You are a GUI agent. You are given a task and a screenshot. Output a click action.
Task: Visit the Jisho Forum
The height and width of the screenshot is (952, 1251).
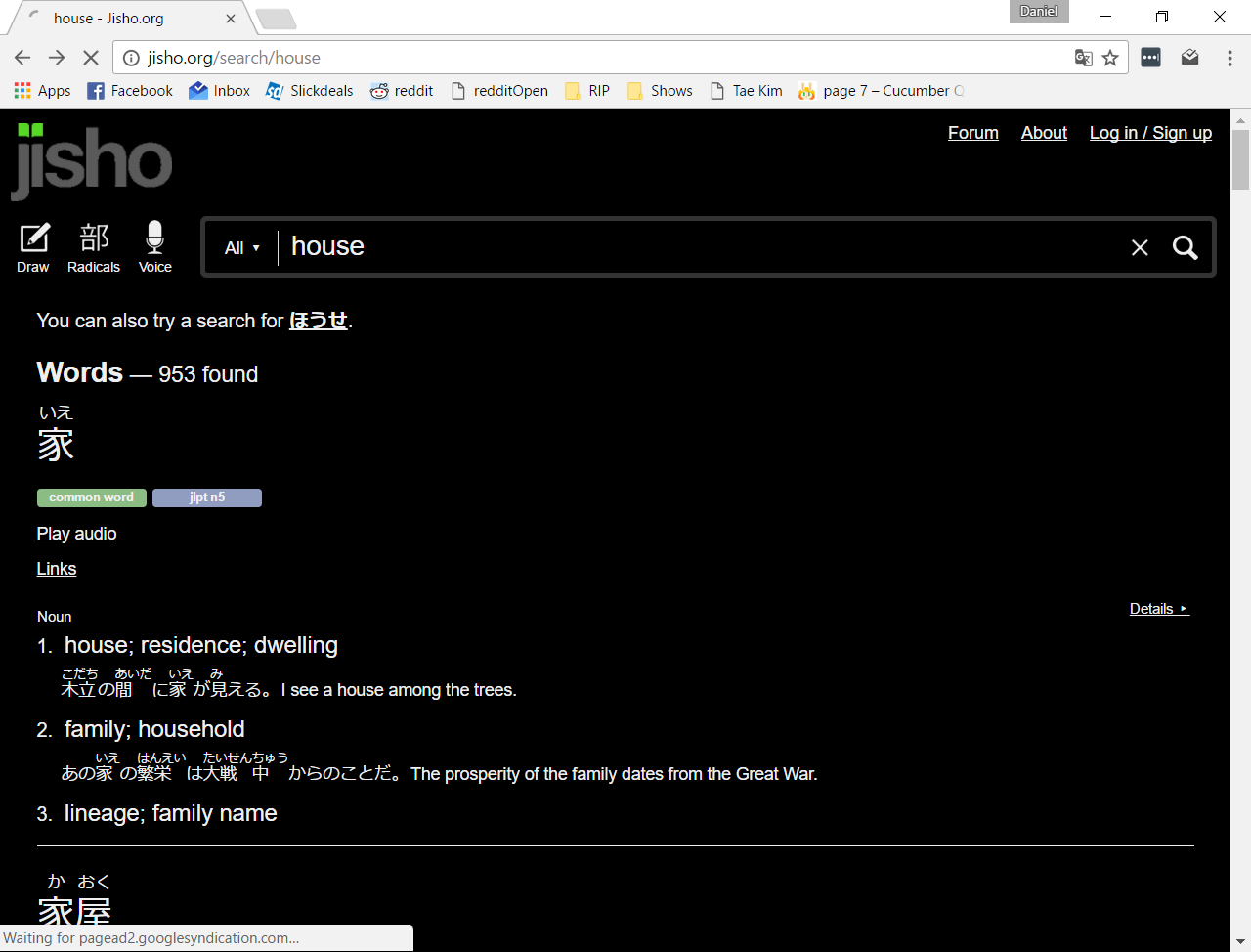click(972, 133)
